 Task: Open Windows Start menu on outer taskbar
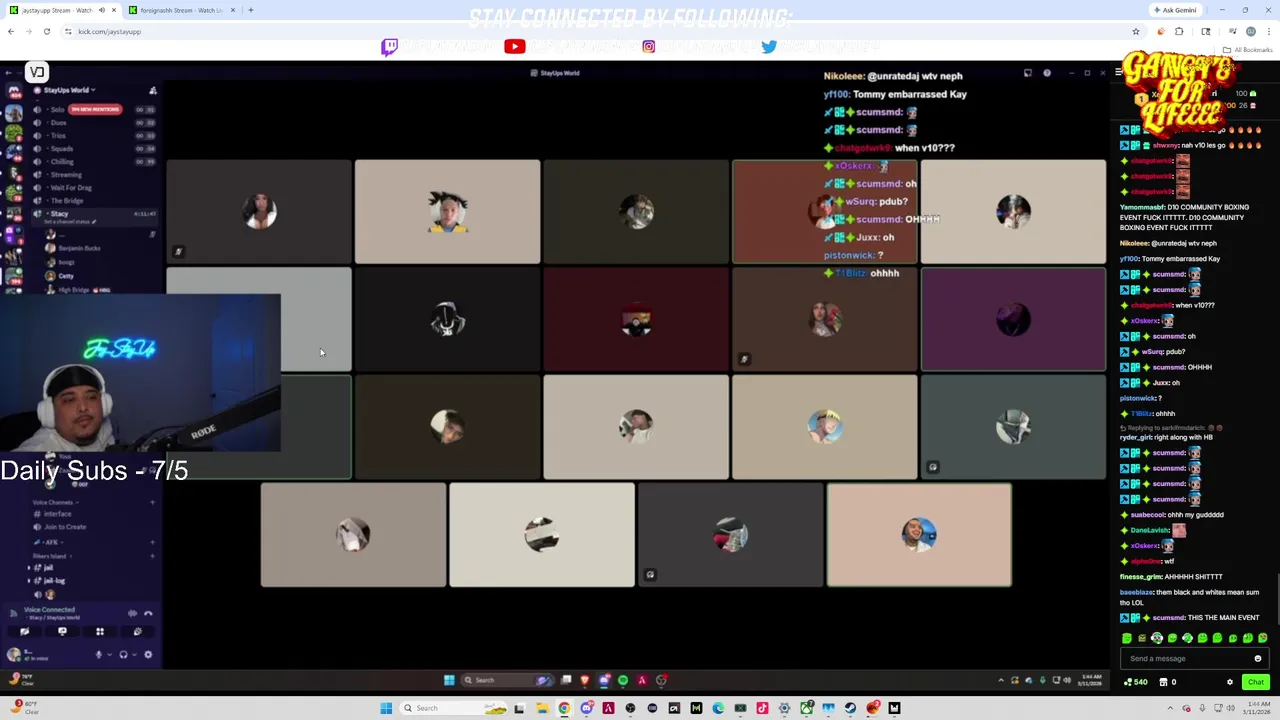386,708
